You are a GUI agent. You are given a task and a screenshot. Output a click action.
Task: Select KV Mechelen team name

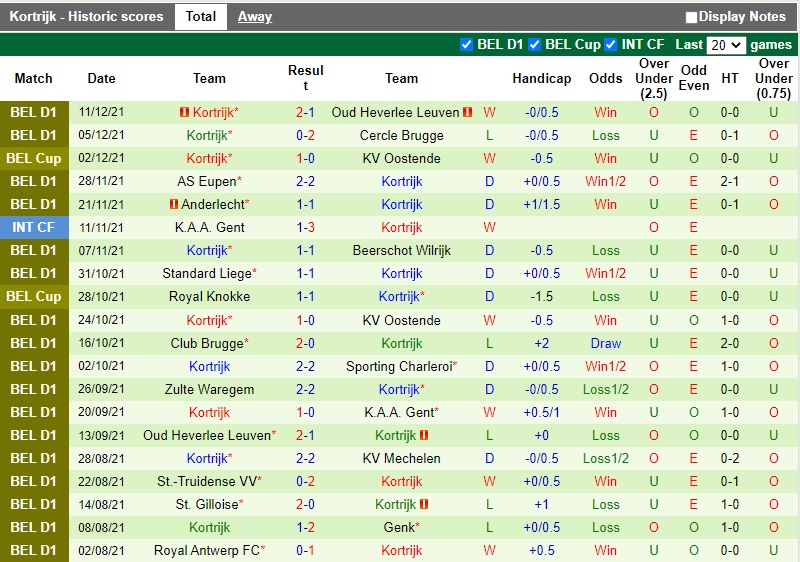[x=402, y=458]
